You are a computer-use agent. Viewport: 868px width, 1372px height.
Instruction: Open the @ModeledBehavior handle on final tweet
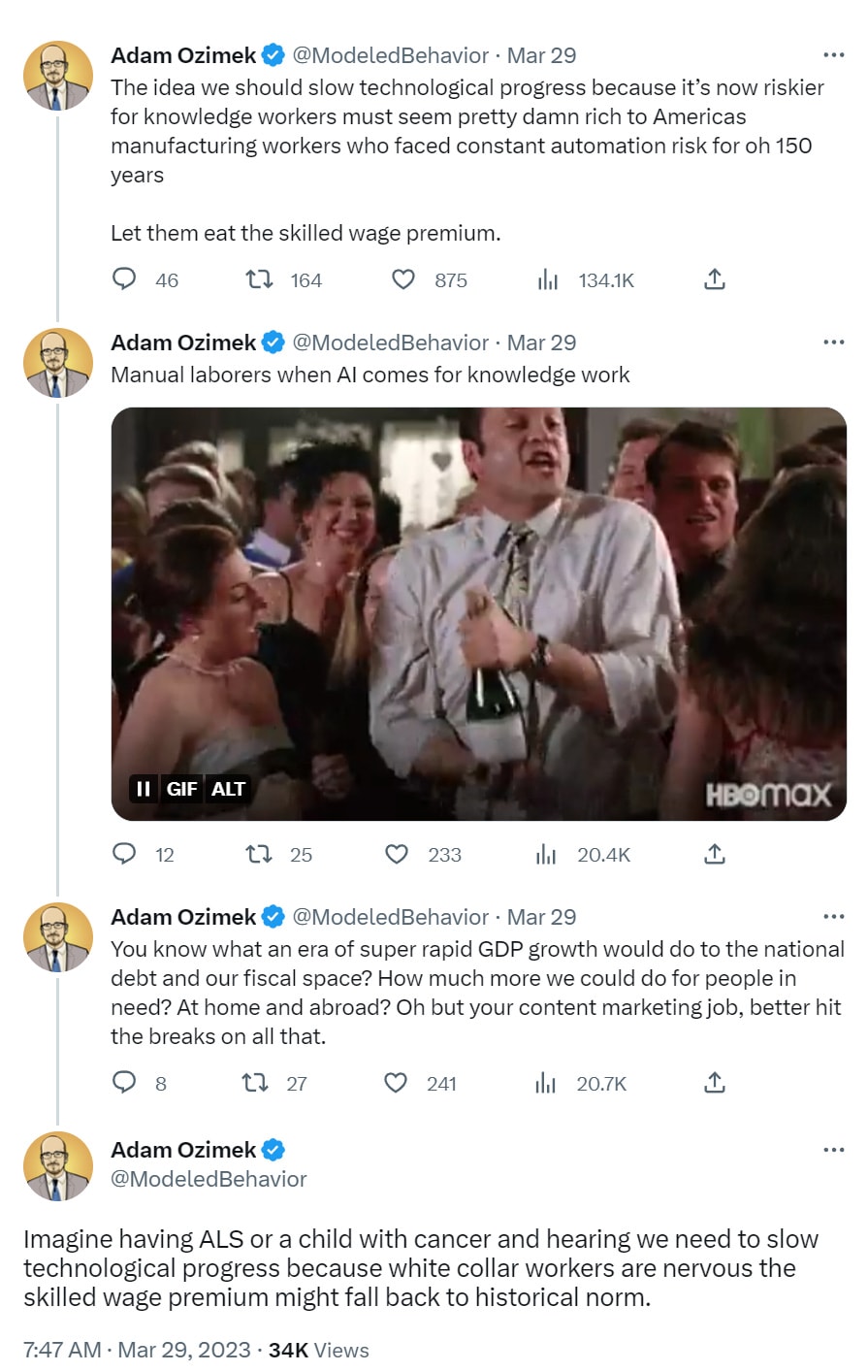209,1178
